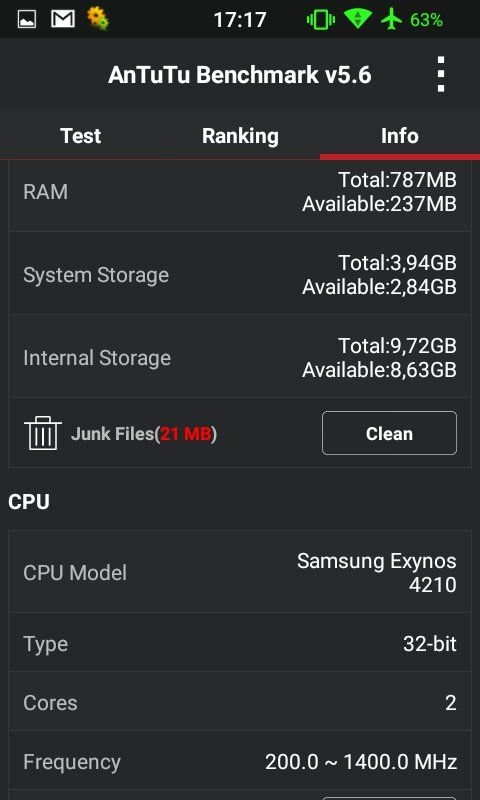Viewport: 480px width, 800px height.
Task: Tap the AnTuTu Benchmark v5.6 title
Action: click(240, 75)
